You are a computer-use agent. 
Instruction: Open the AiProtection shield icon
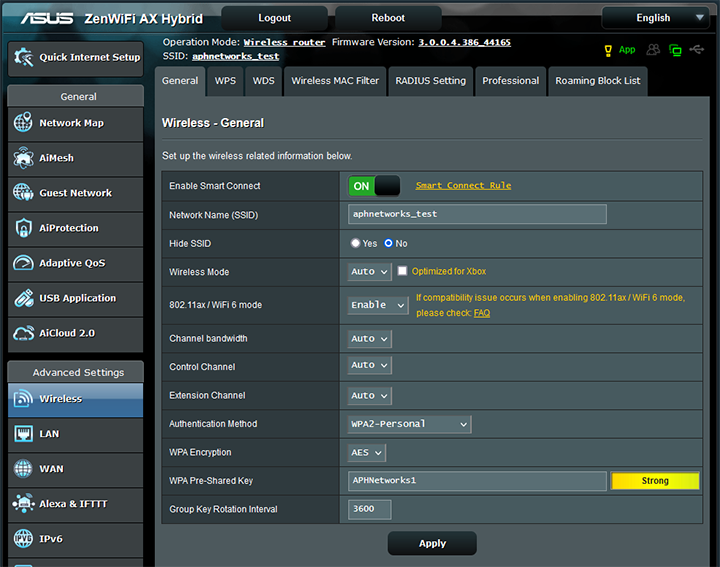(23, 228)
